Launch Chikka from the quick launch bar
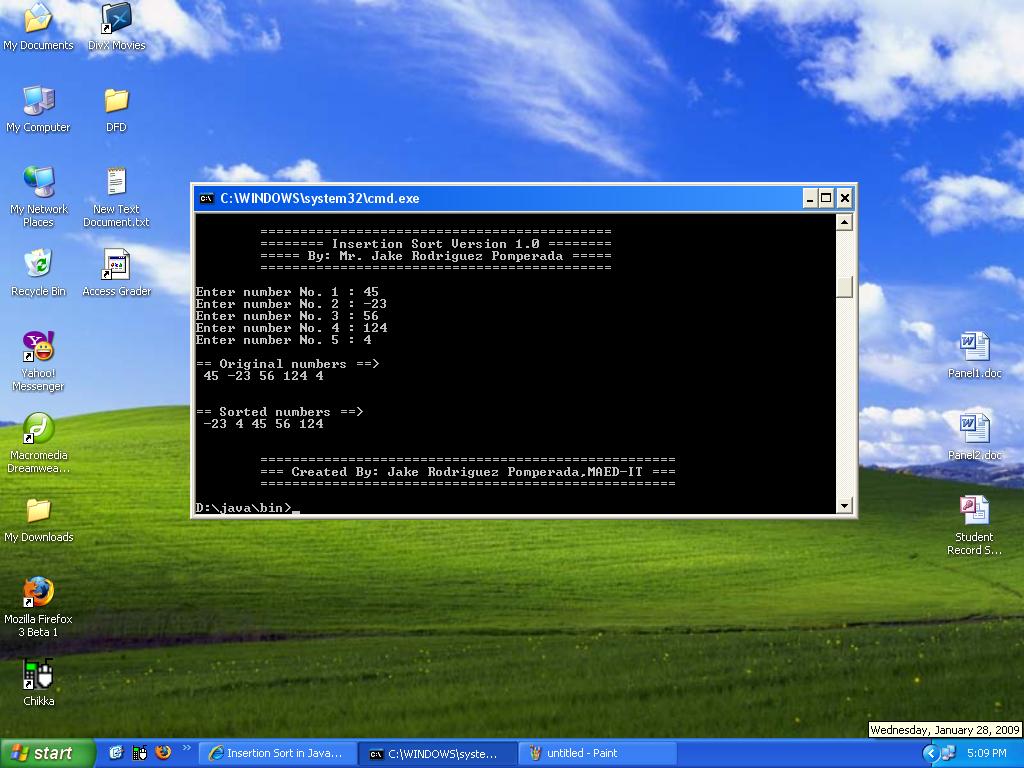The image size is (1024, 768). coord(140,753)
